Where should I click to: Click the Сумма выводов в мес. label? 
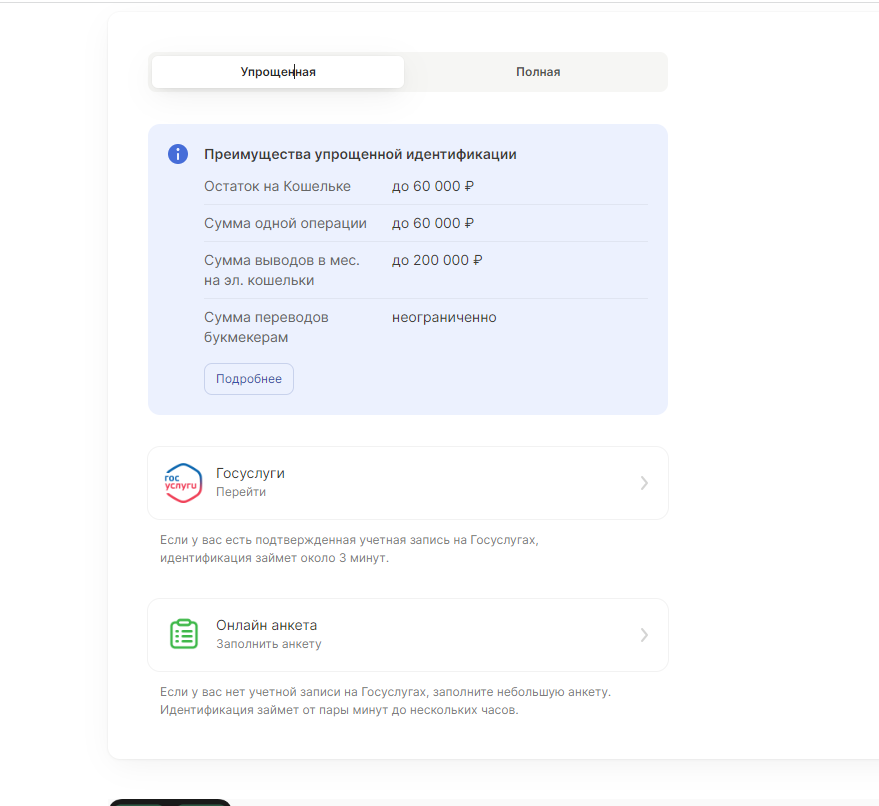coord(281,270)
